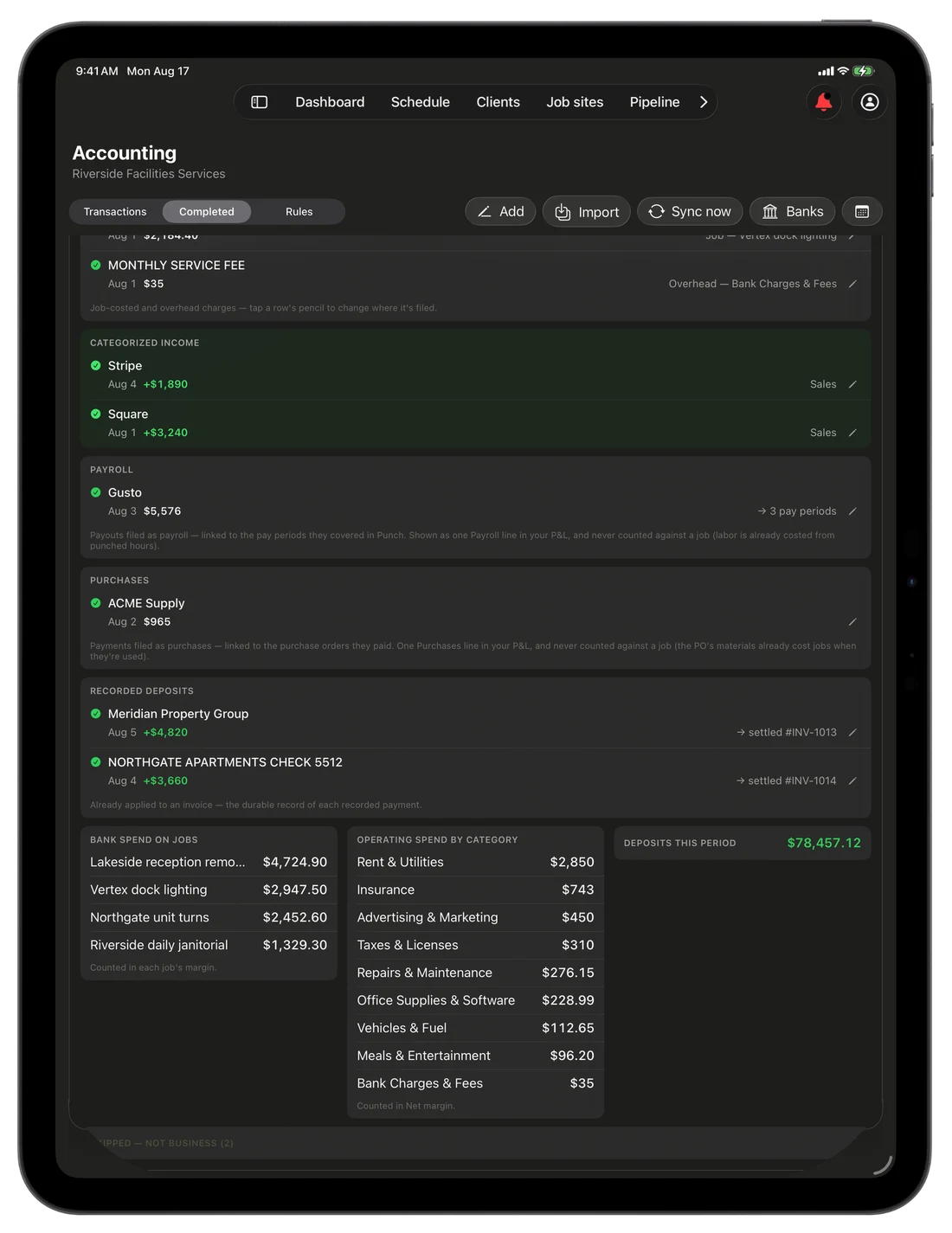The height and width of the screenshot is (1233, 952).
Task: Select Insurance category row
Action: point(475,889)
